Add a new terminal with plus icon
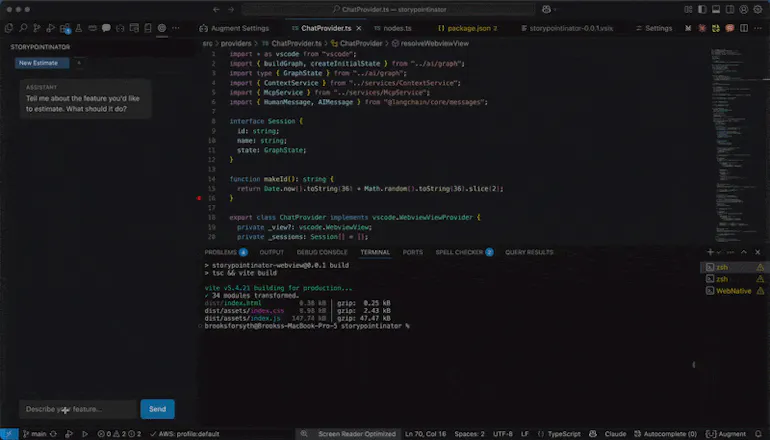The image size is (770, 440). [710, 252]
